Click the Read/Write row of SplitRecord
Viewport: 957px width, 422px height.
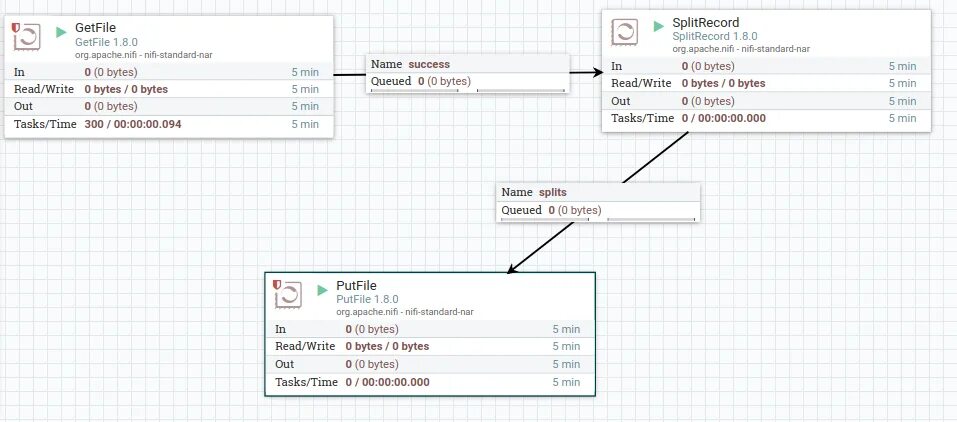click(x=767, y=83)
